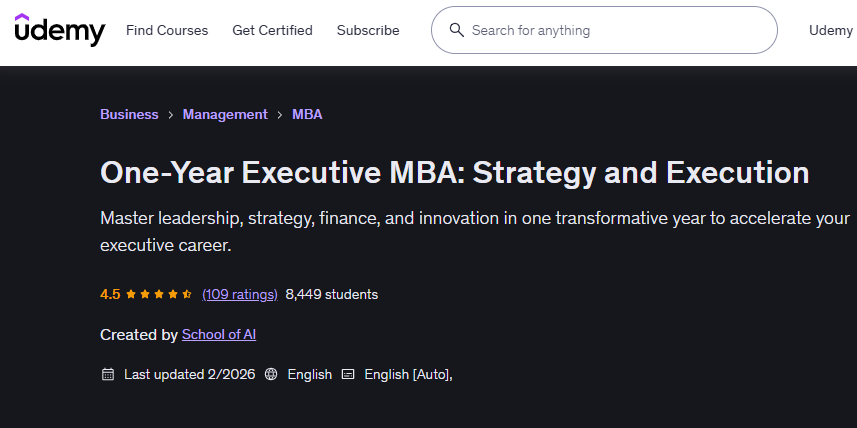The image size is (857, 428).
Task: Click the last updated calendar icon
Action: tap(108, 374)
